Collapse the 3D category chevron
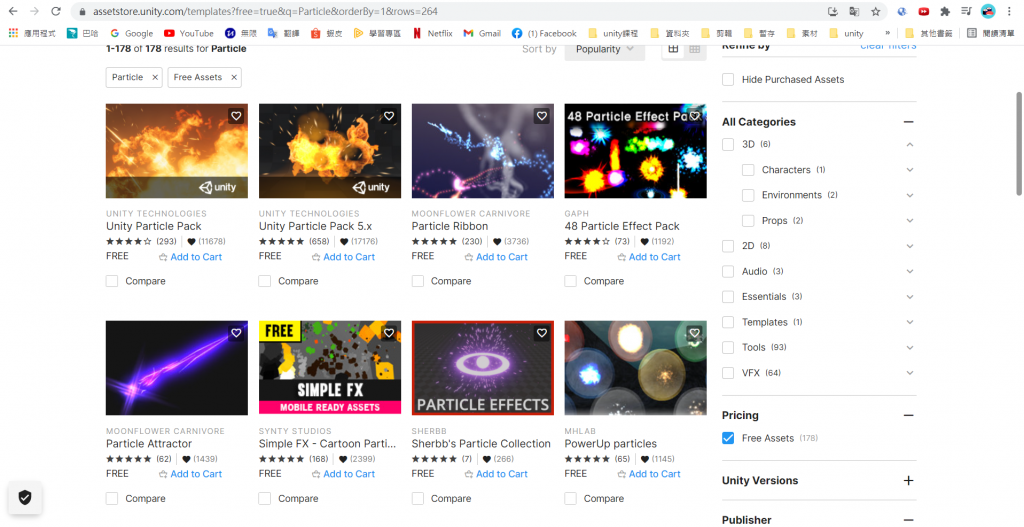This screenshot has height=527, width=1024. point(910,144)
